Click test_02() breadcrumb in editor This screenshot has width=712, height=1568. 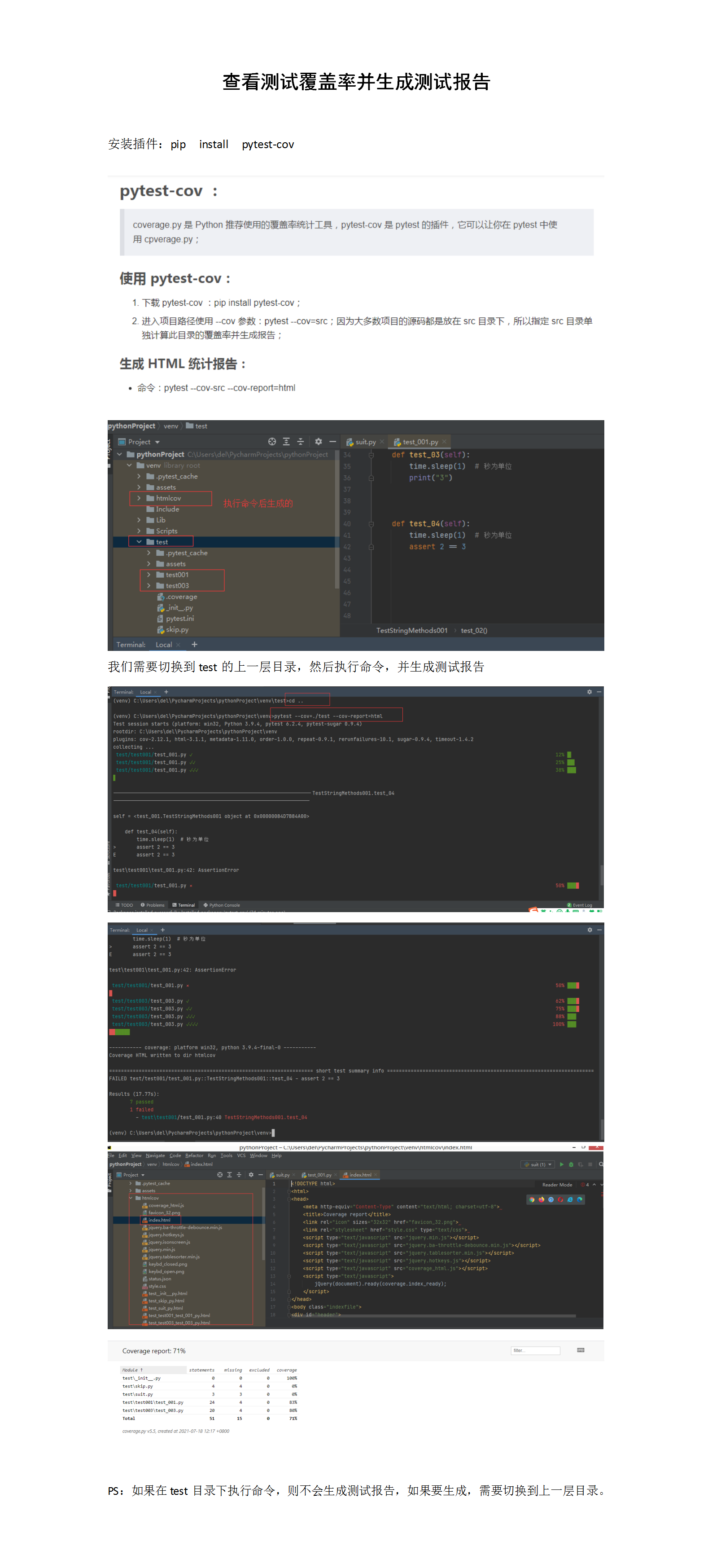click(474, 630)
